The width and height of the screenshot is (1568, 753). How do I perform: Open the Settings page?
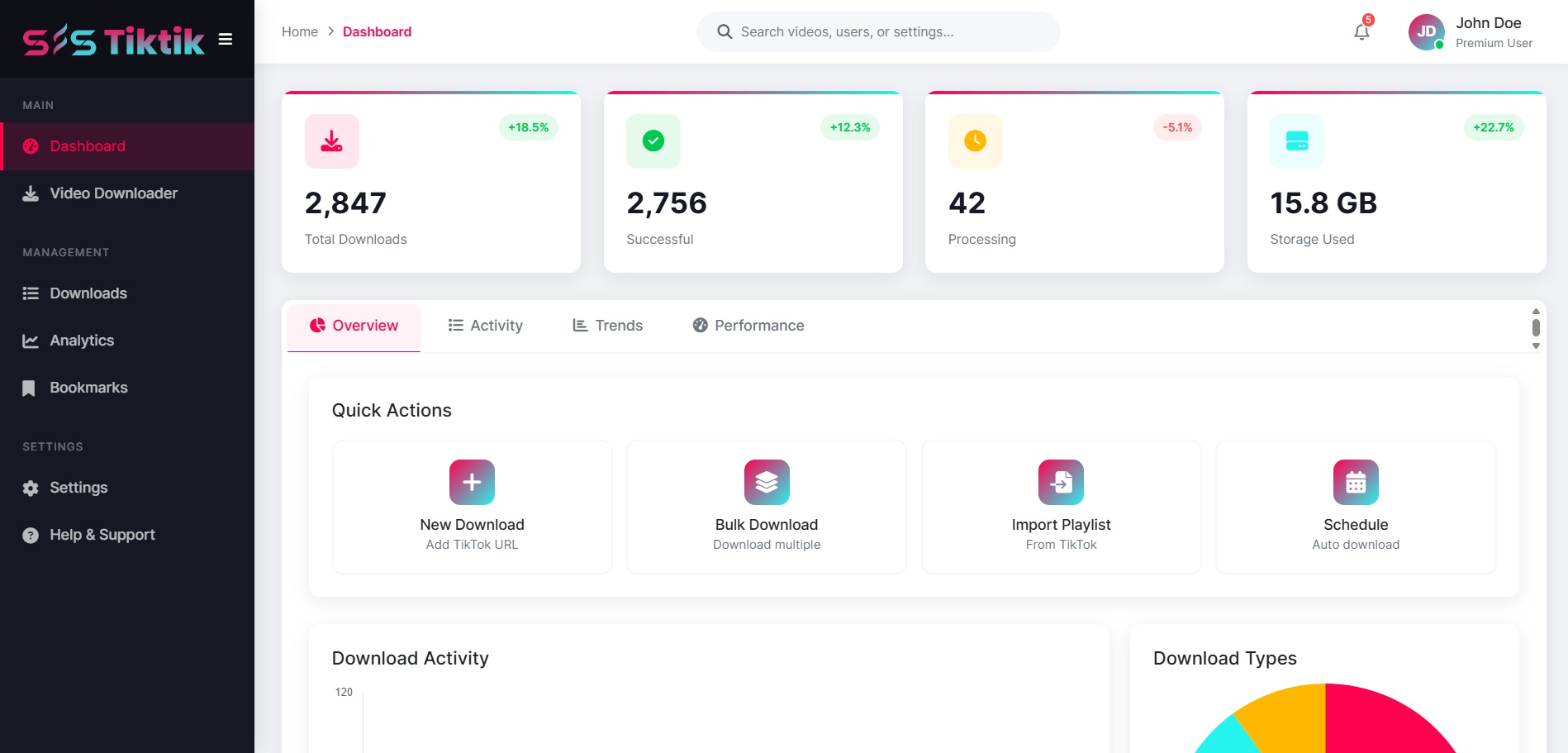(78, 488)
